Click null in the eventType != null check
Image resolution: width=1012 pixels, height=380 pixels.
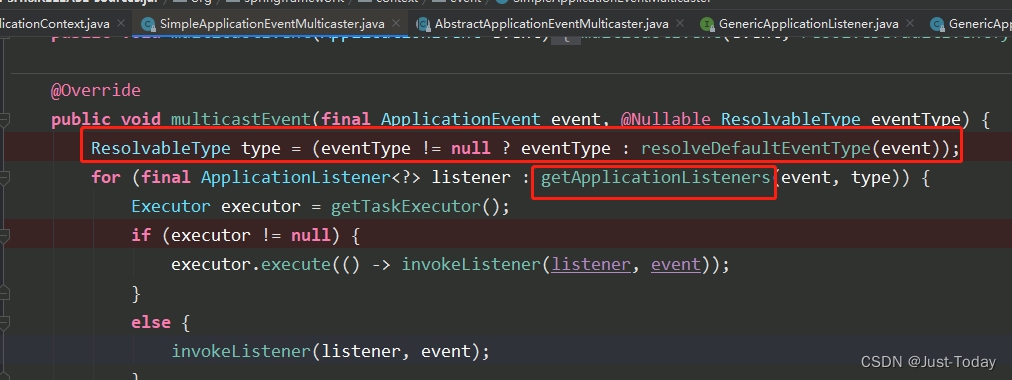tap(471, 148)
